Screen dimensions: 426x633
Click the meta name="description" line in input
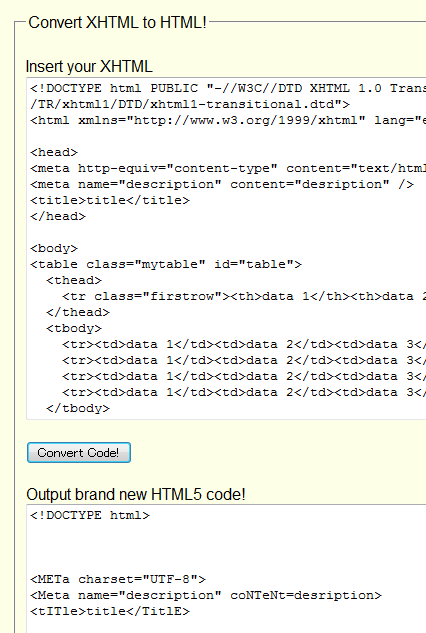pos(222,184)
